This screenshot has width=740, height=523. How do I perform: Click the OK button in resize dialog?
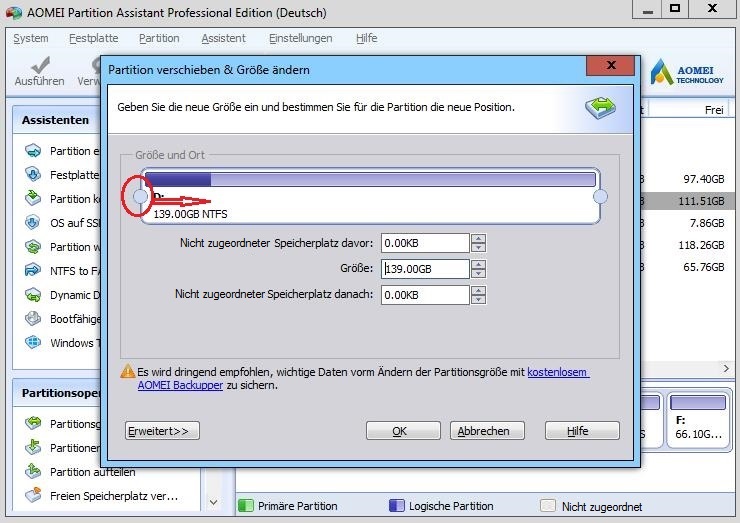tap(404, 430)
